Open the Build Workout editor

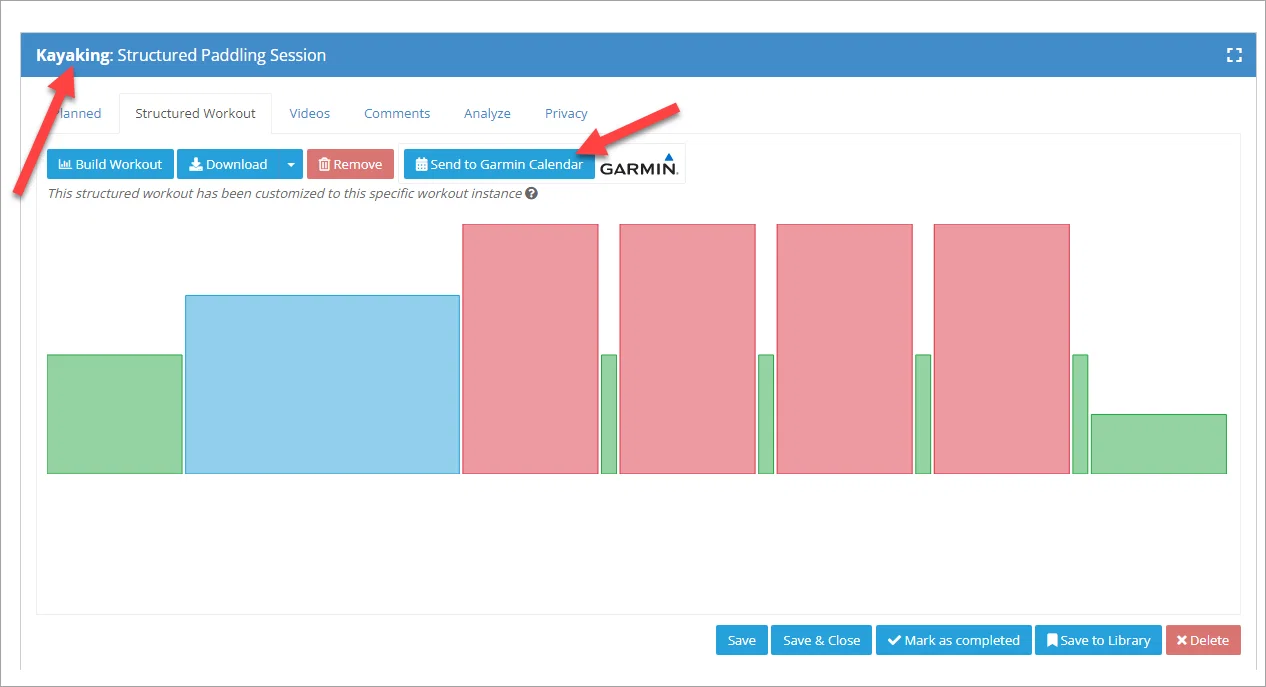pos(110,164)
